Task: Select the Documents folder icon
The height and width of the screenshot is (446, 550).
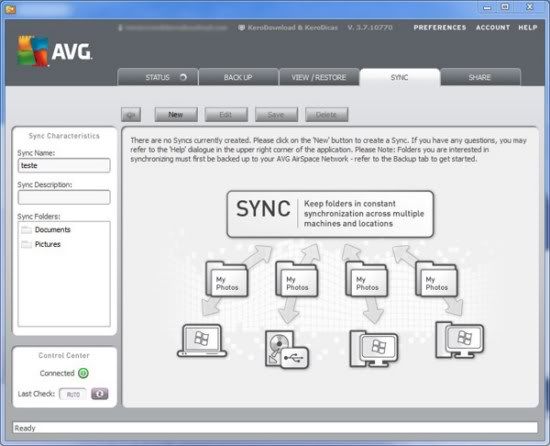Action: click(26, 230)
